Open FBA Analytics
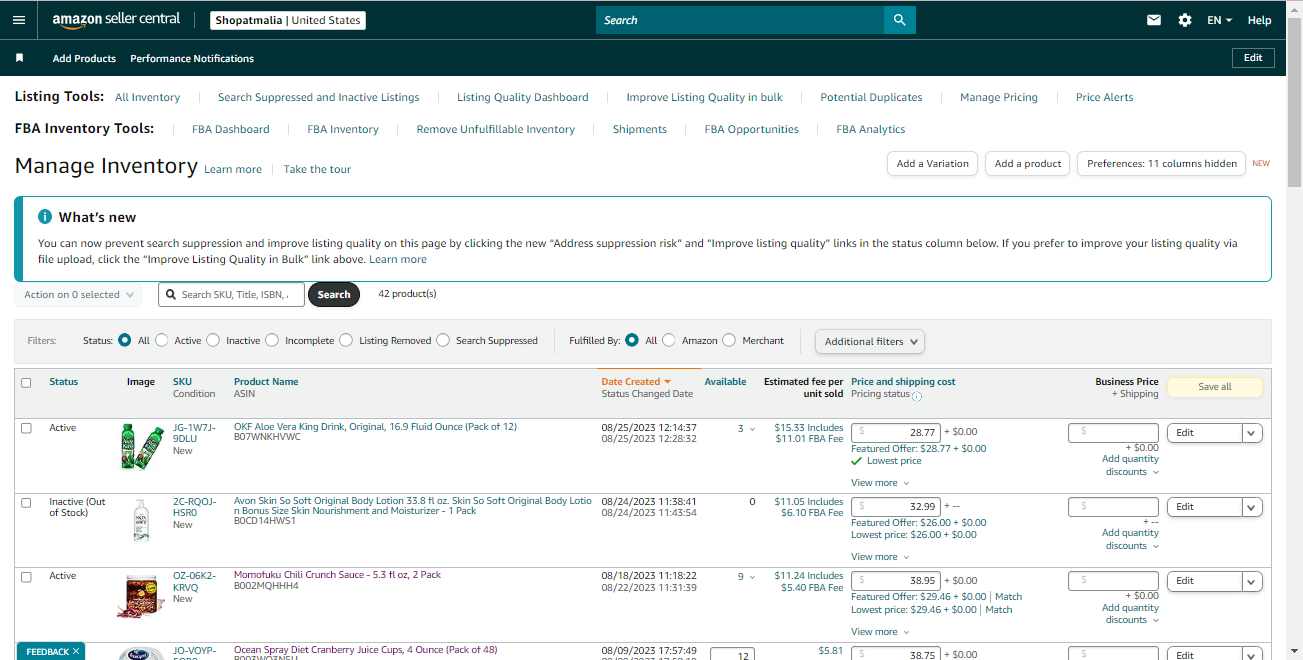This screenshot has width=1303, height=660. click(871, 130)
